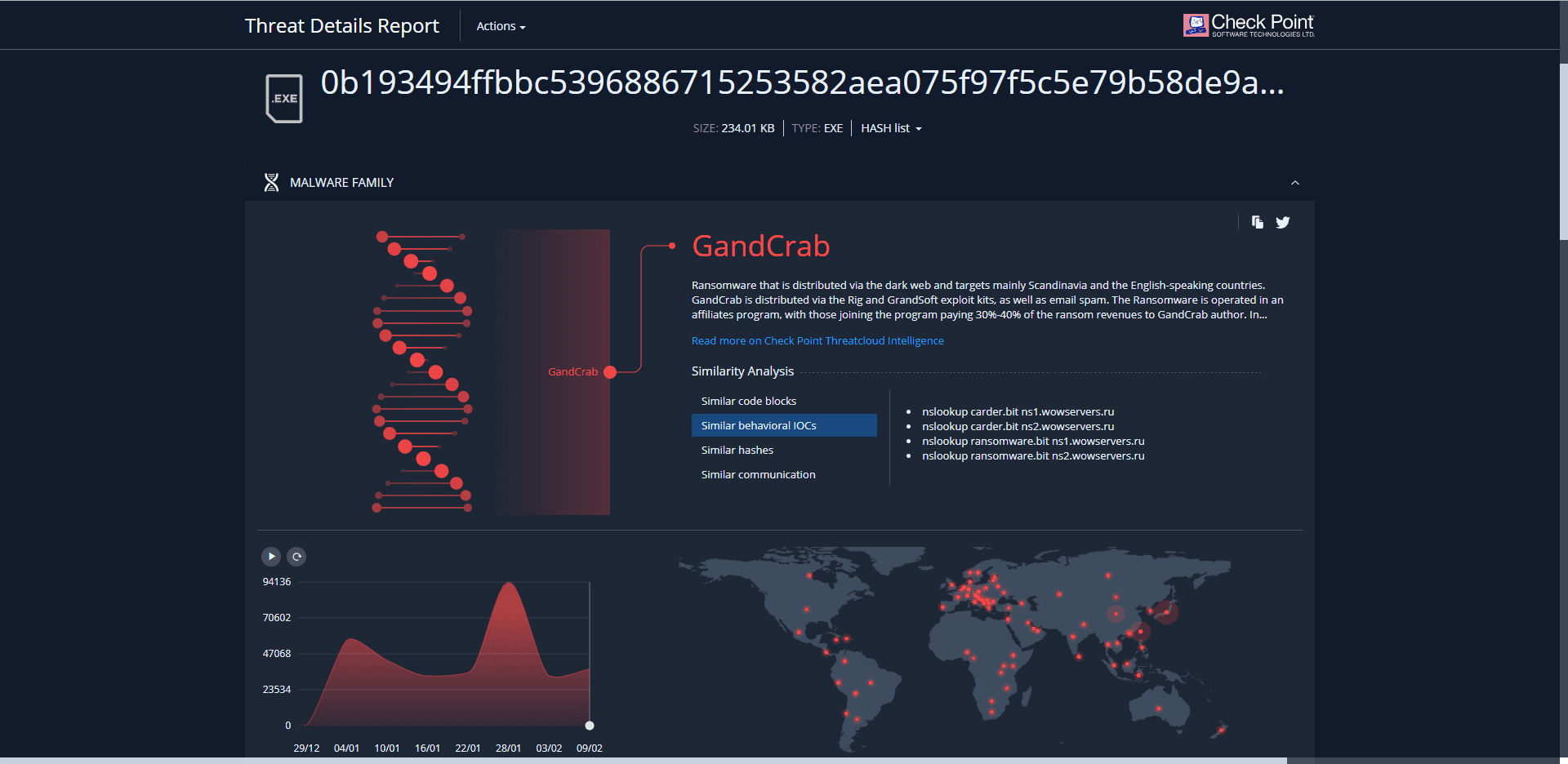Viewport: 1568px width, 764px height.
Task: Click the Check Point logo
Action: (x=1249, y=25)
